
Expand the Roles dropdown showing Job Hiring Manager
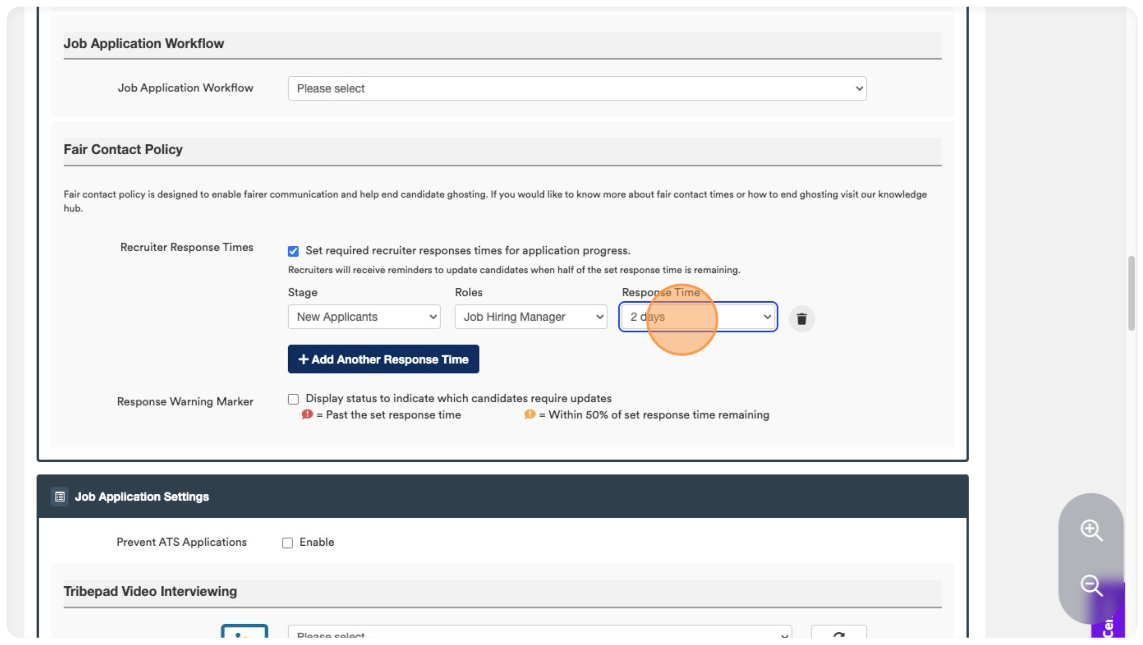[531, 317]
